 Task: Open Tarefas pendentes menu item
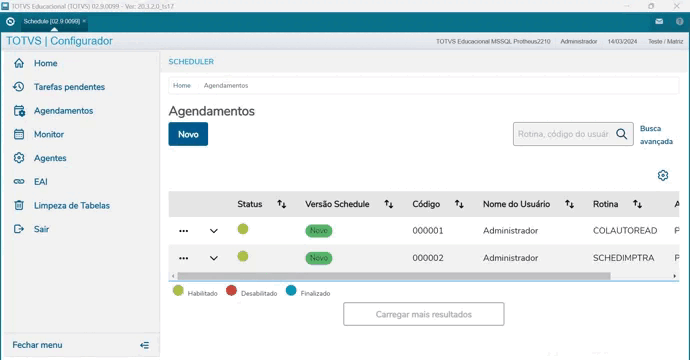pos(70,87)
